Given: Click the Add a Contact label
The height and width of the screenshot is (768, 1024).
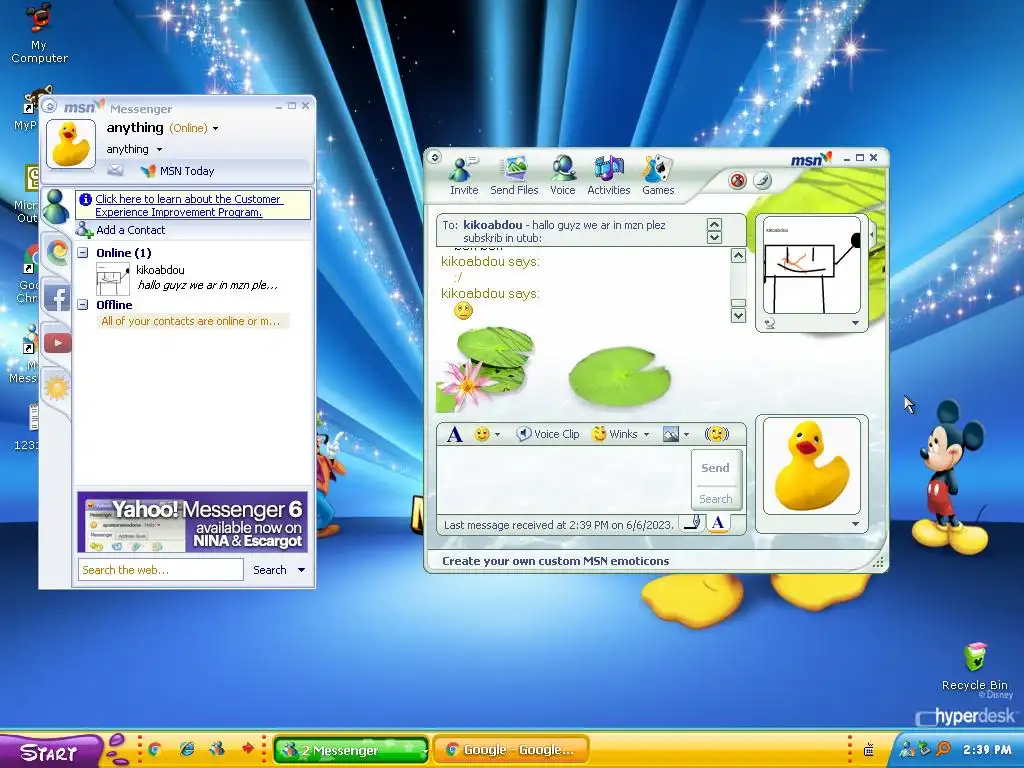Looking at the screenshot, I should [x=131, y=230].
